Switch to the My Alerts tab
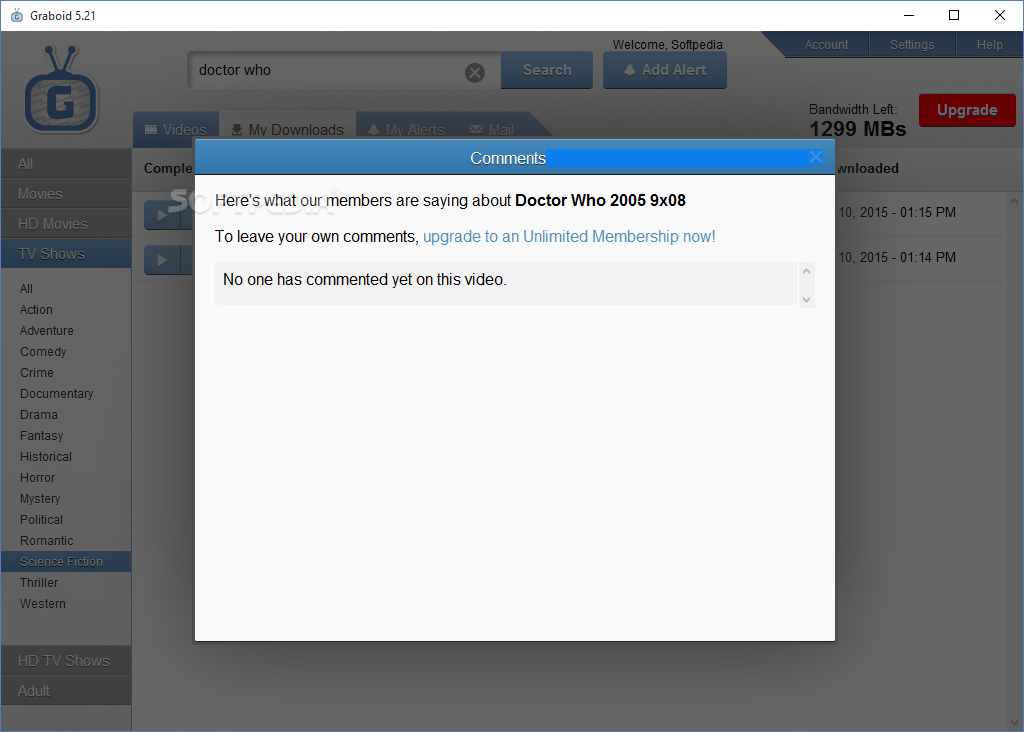Viewport: 1024px width, 732px height. point(406,129)
